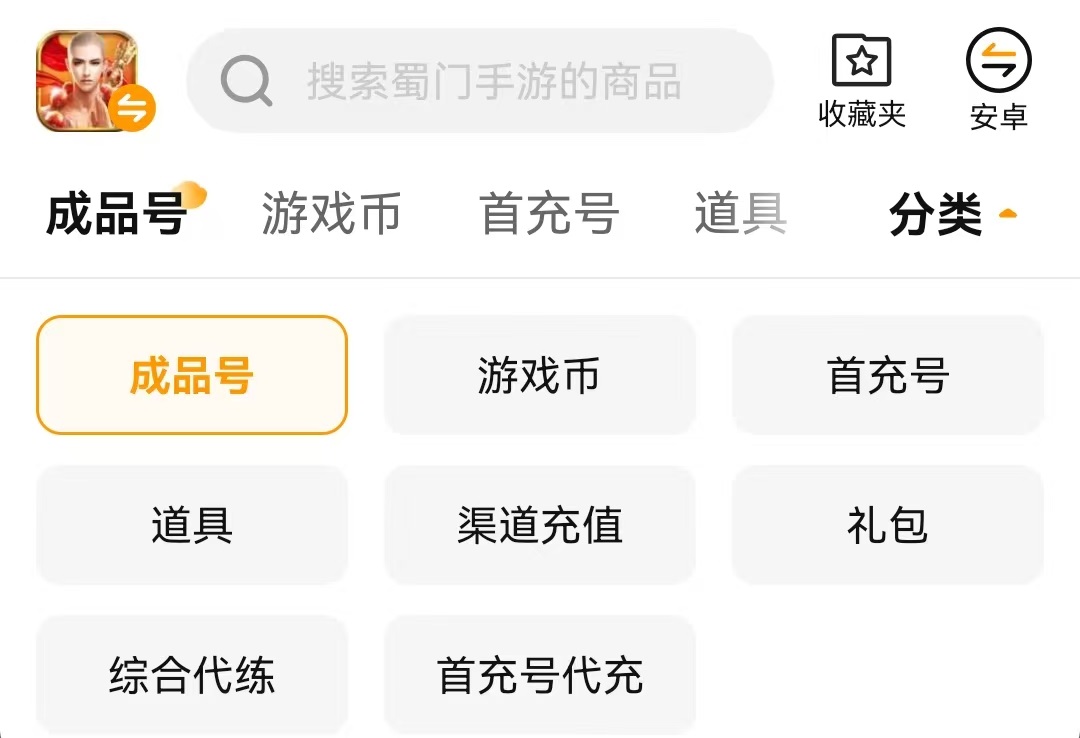The height and width of the screenshot is (738, 1080).
Task: Click the orange arrow beside 分类
Action: coord(1008,213)
